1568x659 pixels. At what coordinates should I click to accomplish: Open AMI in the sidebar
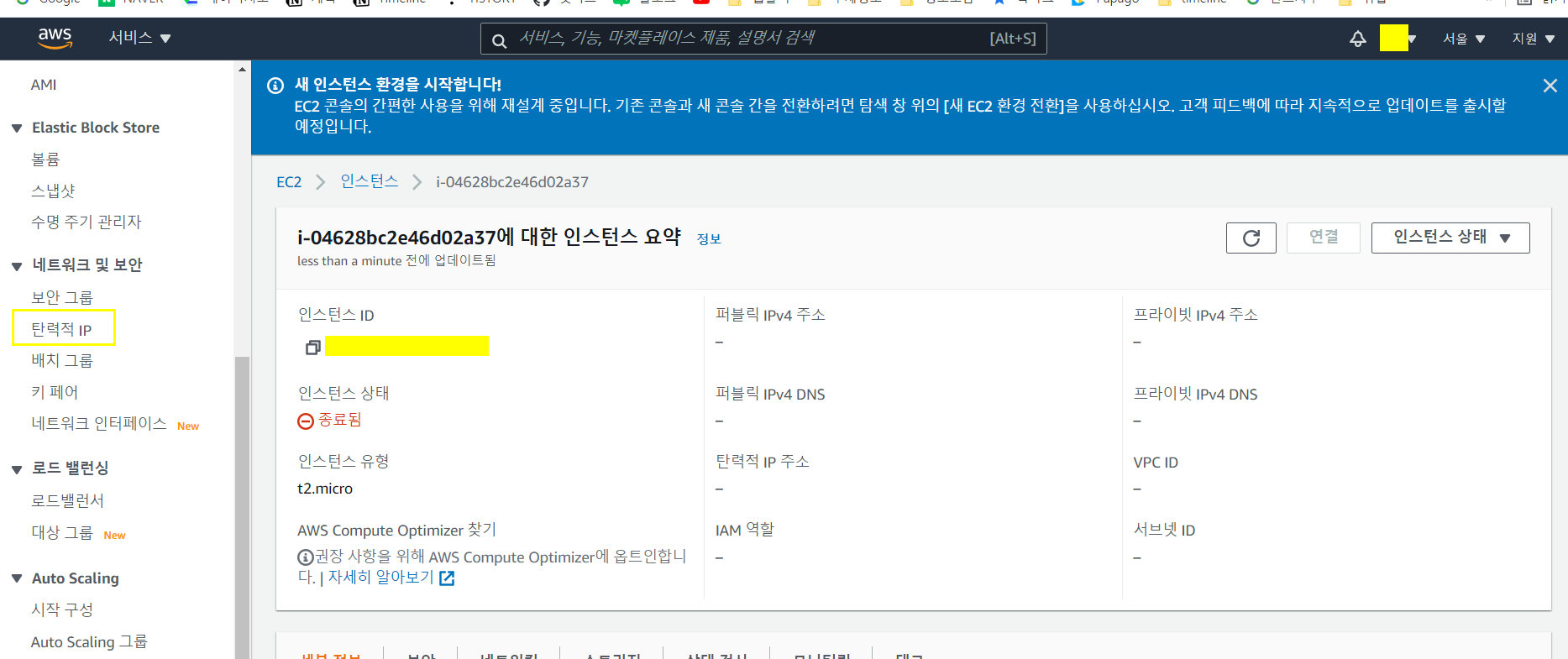pyautogui.click(x=44, y=85)
